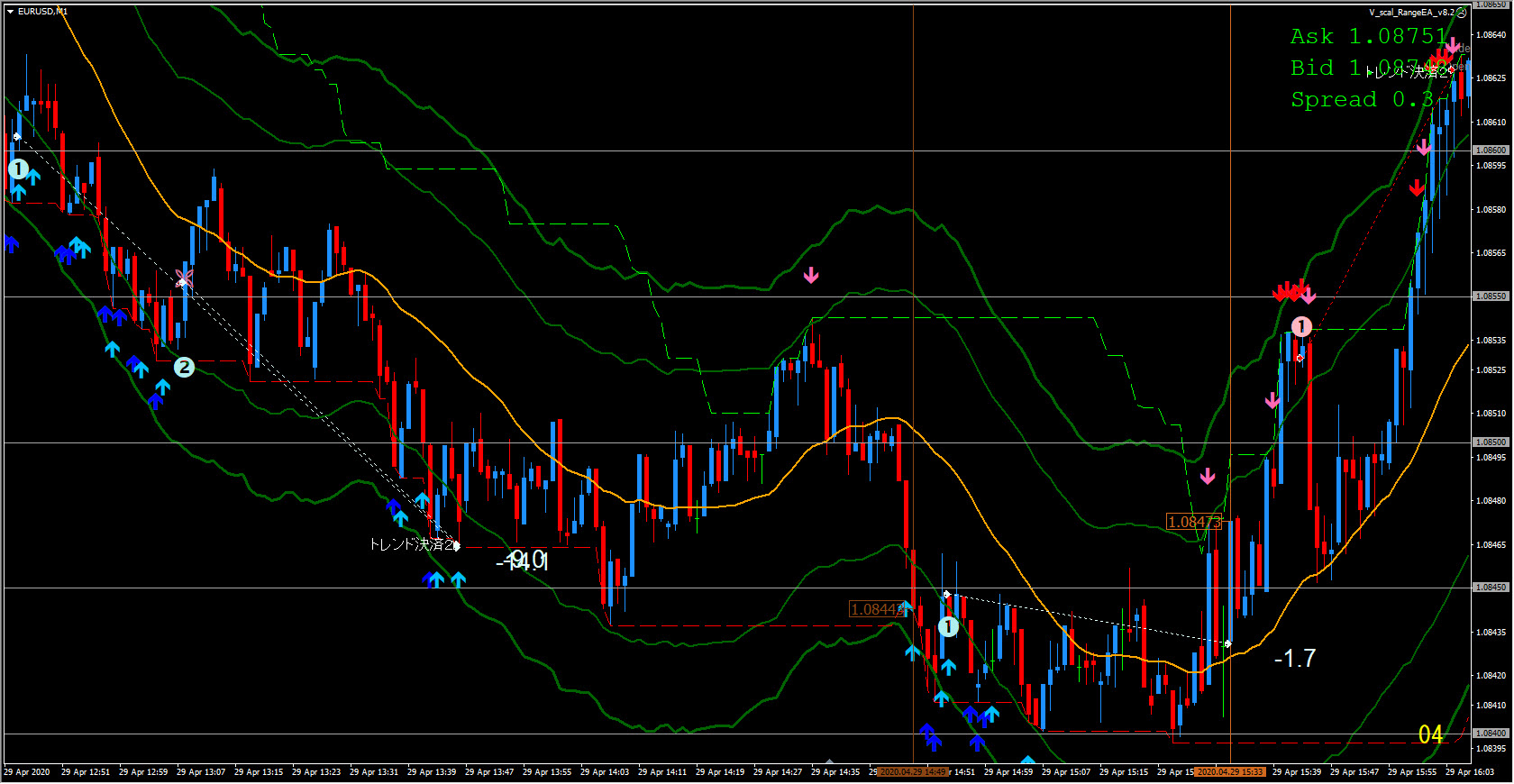Click the 1.08525 price scale value
The width and height of the screenshot is (1514, 784).
(x=1491, y=369)
